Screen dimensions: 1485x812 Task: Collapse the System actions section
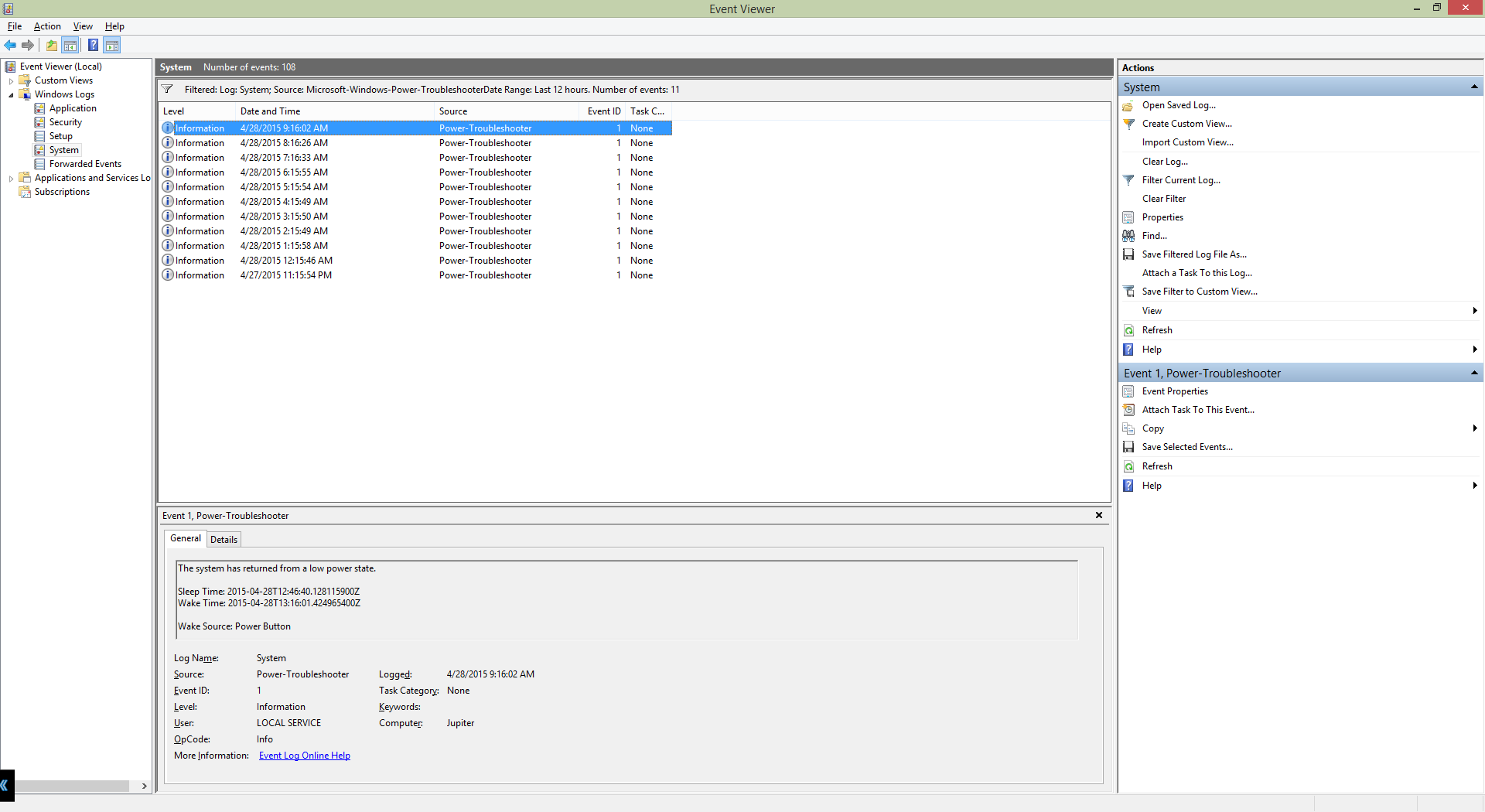[x=1473, y=87]
